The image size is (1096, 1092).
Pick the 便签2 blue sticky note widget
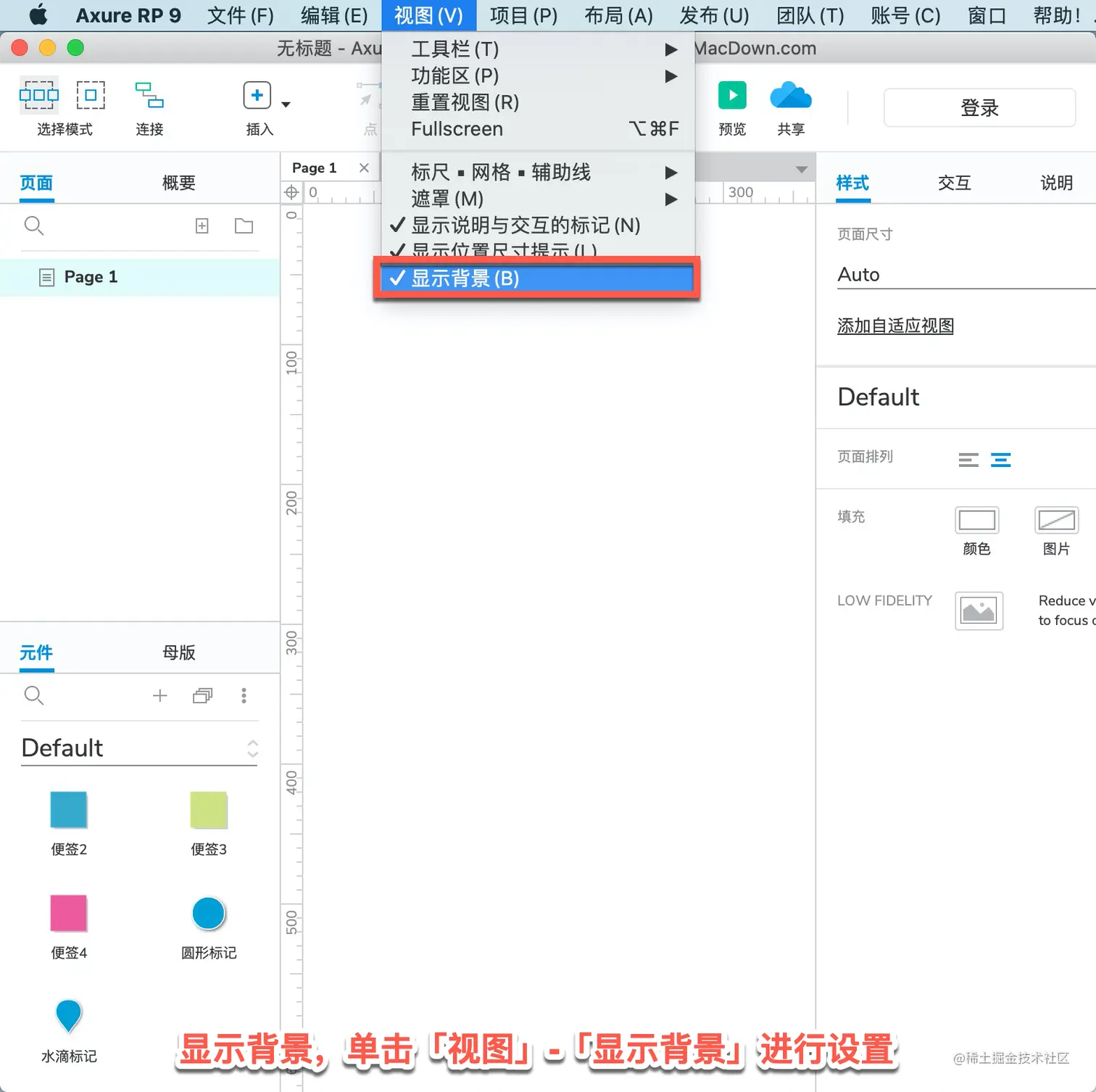69,810
